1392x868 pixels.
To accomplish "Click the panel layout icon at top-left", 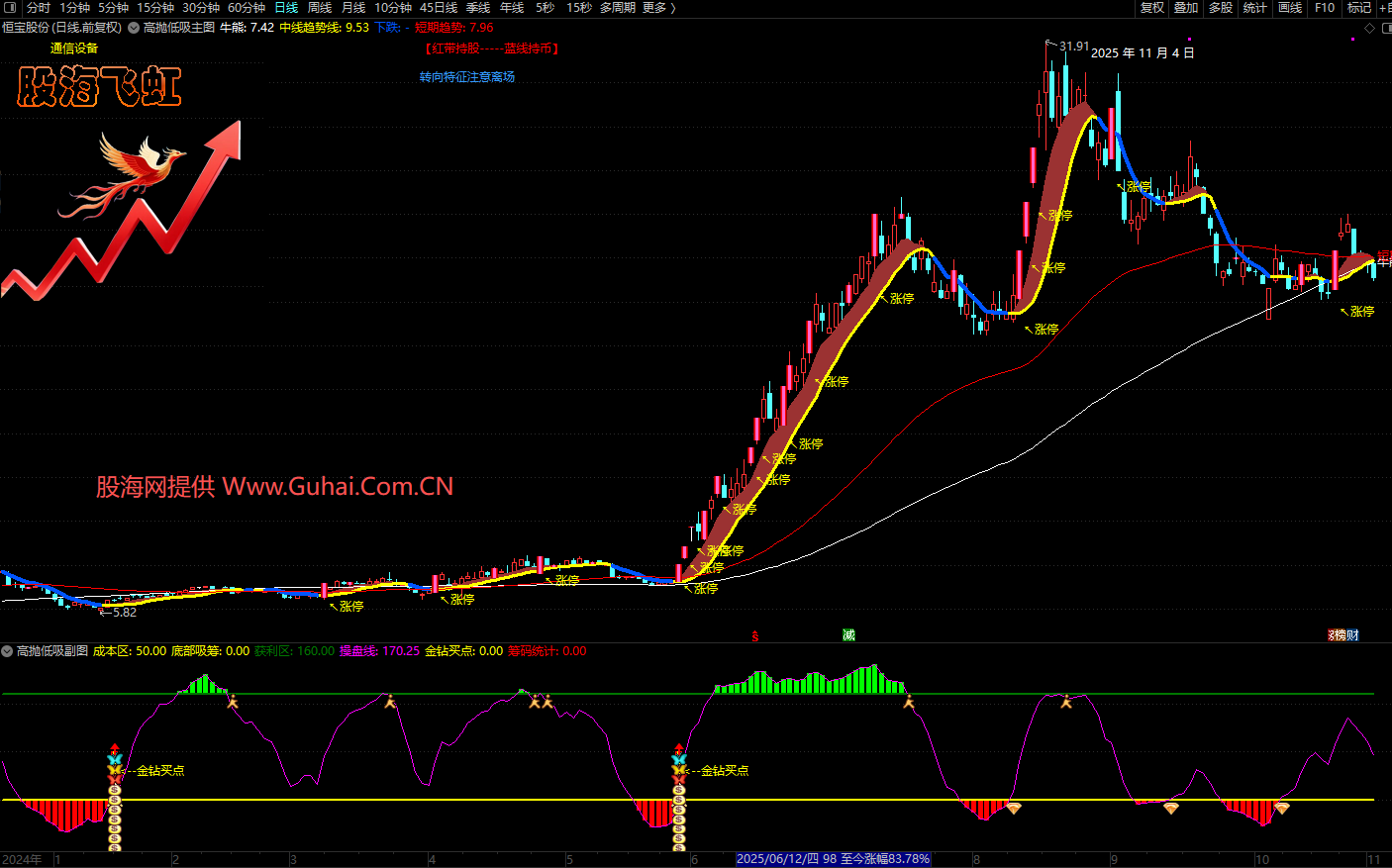I will click(x=8, y=8).
